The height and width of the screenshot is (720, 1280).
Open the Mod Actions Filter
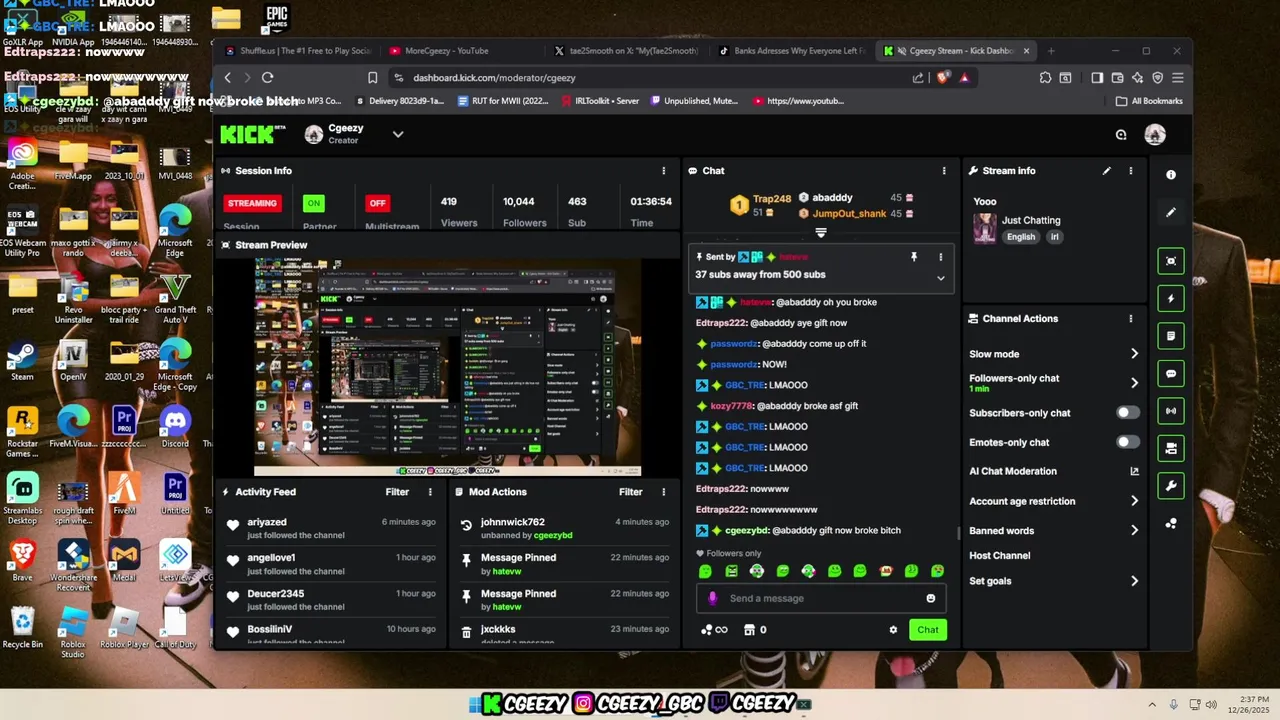tap(630, 492)
